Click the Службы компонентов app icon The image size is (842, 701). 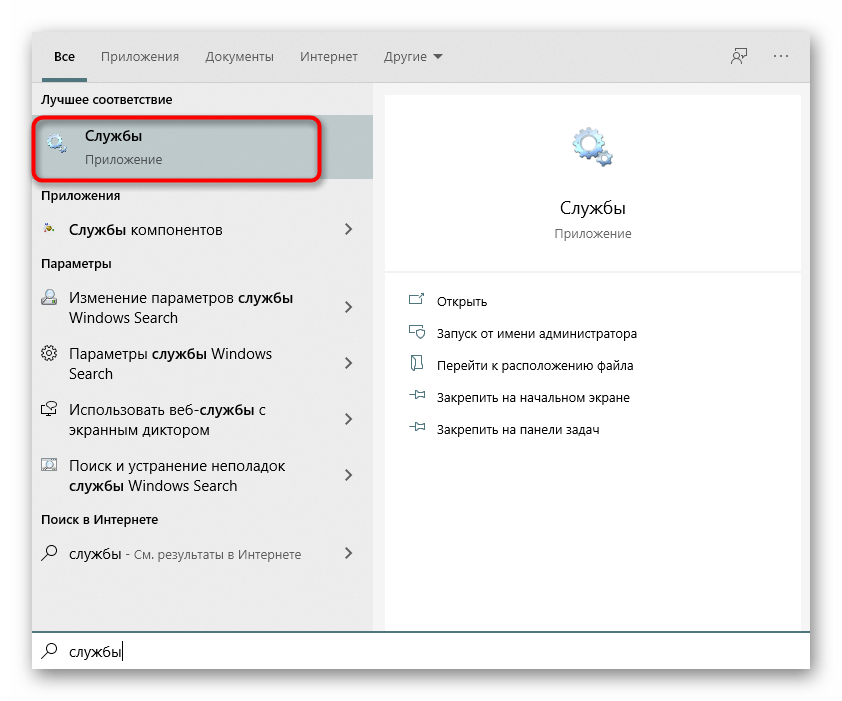point(50,229)
